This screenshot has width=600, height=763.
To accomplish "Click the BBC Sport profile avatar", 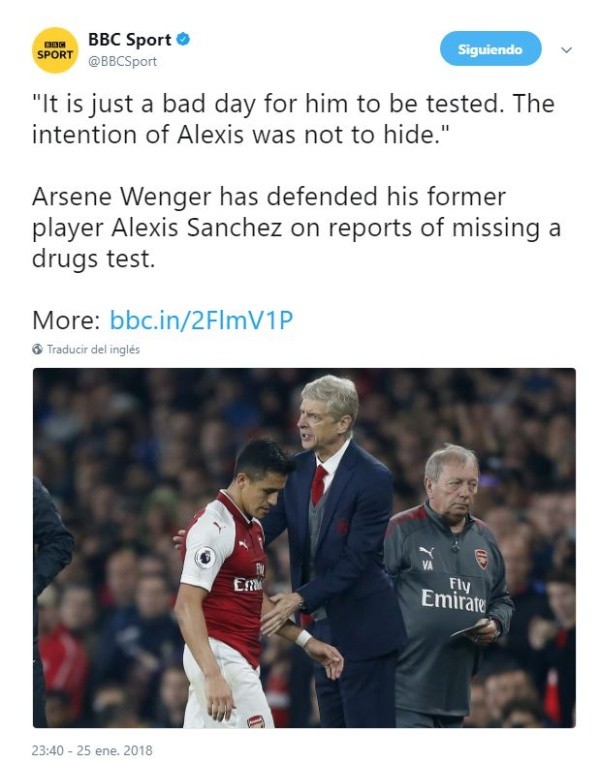I will tap(56, 50).
